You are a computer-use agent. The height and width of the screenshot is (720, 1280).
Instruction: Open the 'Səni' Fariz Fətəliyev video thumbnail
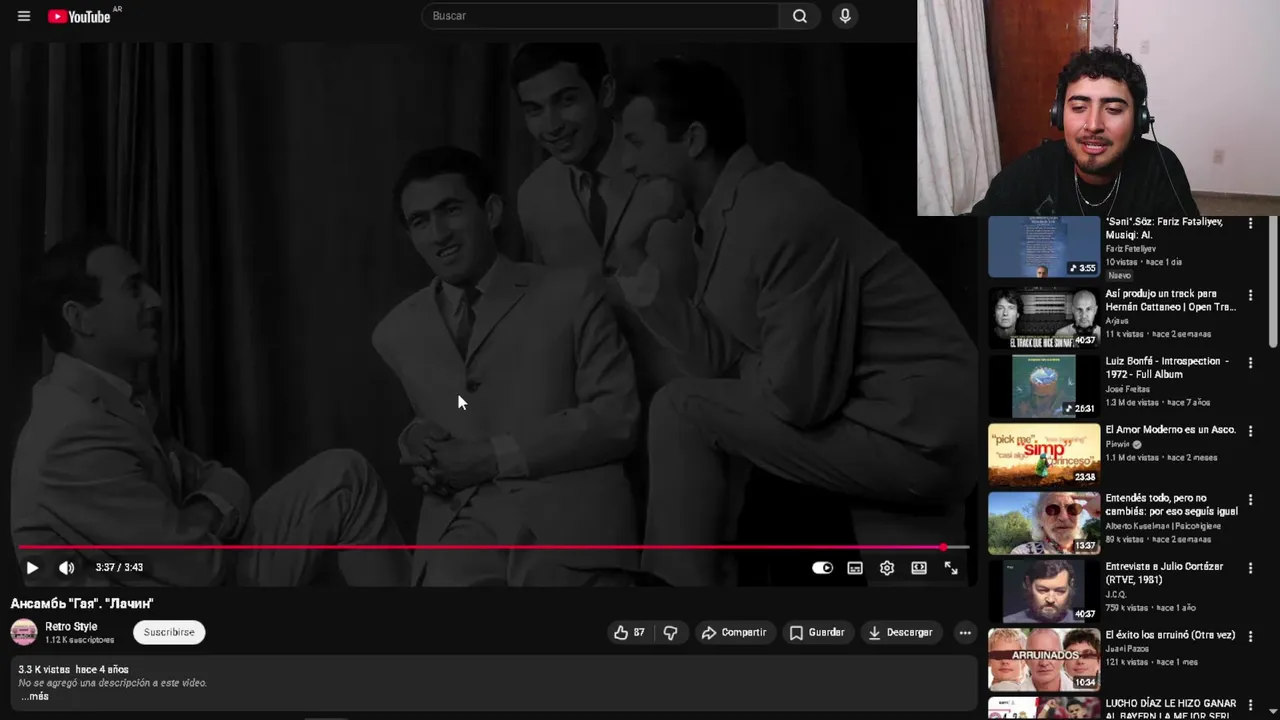point(1044,247)
